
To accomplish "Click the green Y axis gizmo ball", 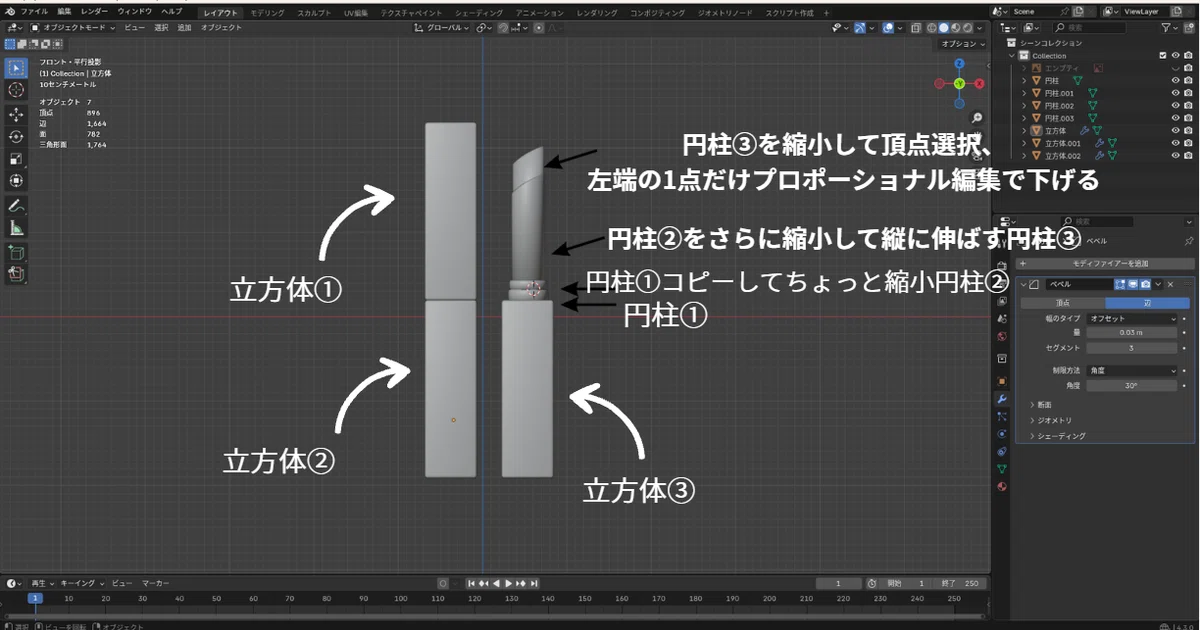I will [x=959, y=83].
